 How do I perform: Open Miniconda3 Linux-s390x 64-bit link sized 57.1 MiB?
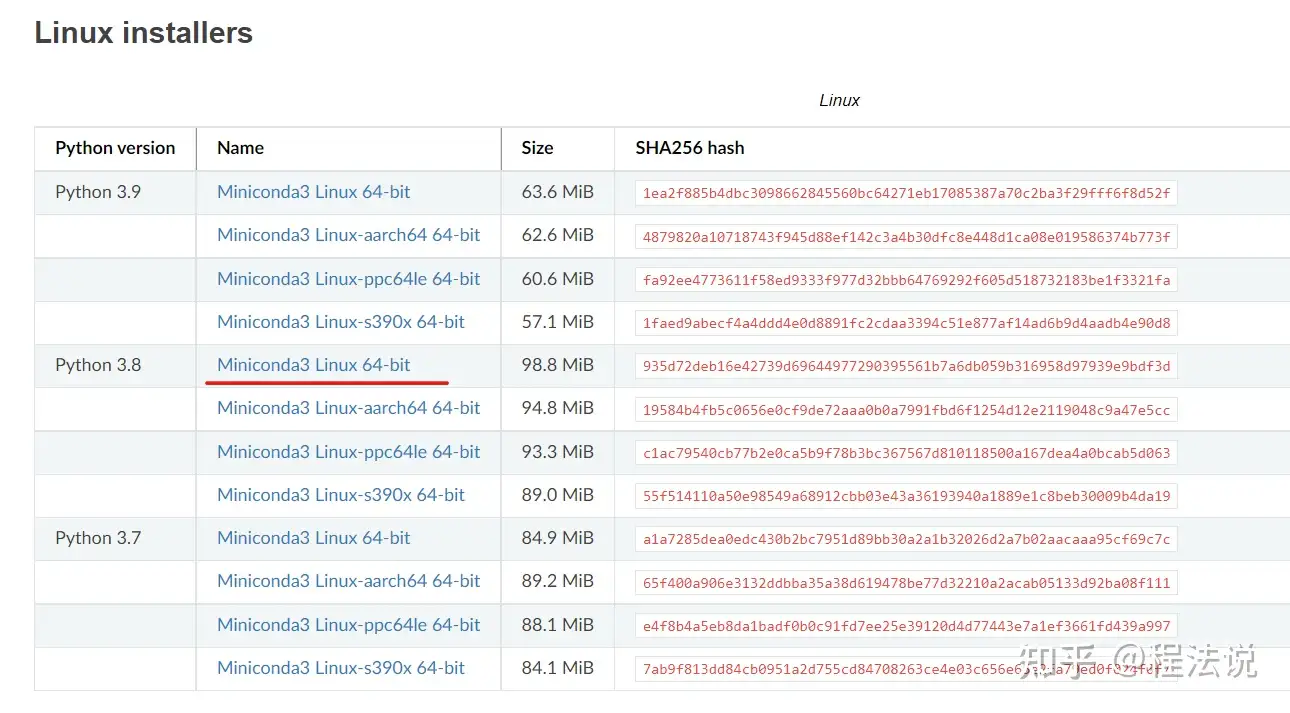point(341,322)
